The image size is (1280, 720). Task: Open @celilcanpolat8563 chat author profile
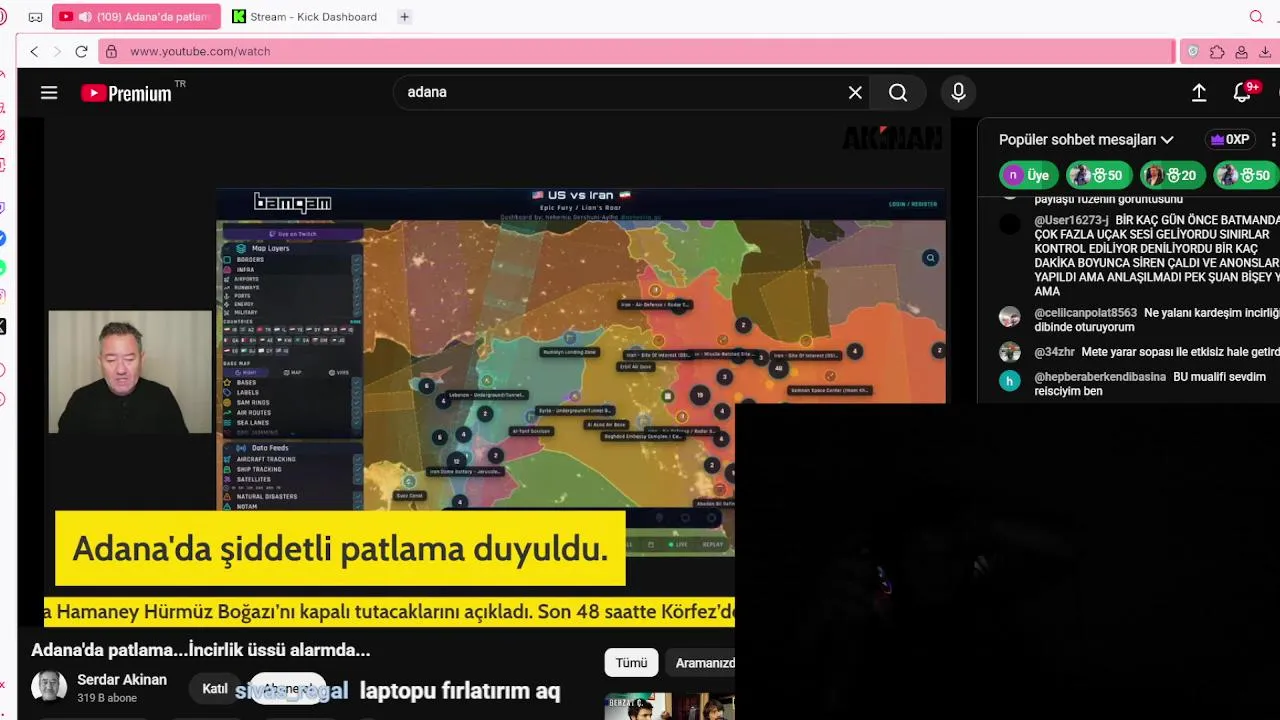tap(1085, 313)
